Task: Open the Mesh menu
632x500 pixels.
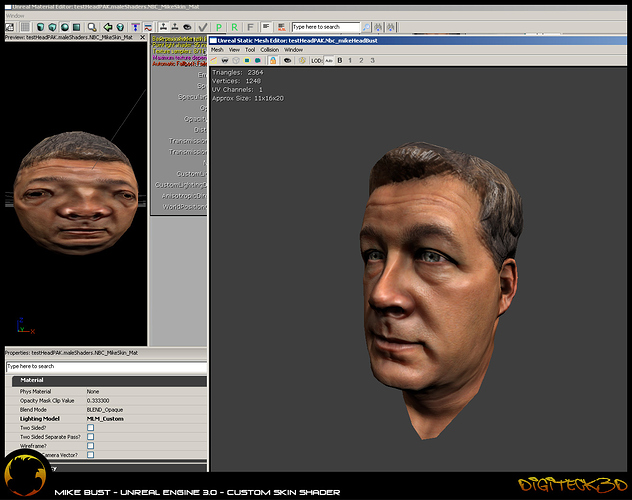Action: (217, 49)
